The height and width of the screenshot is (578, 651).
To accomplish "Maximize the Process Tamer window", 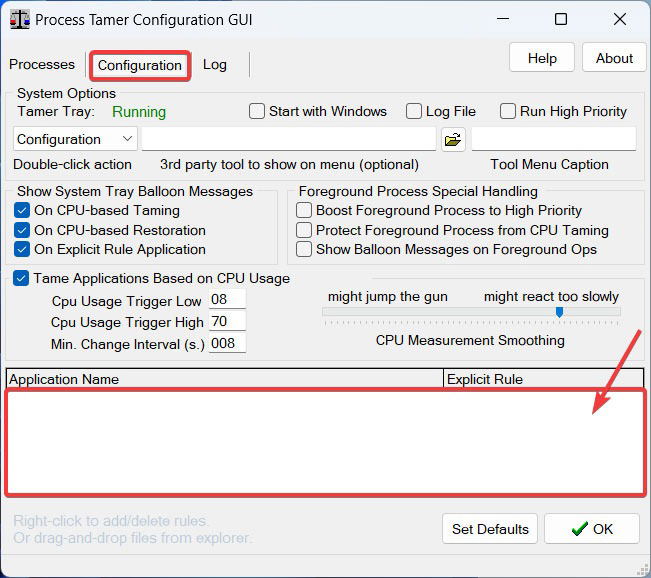I will 561,19.
